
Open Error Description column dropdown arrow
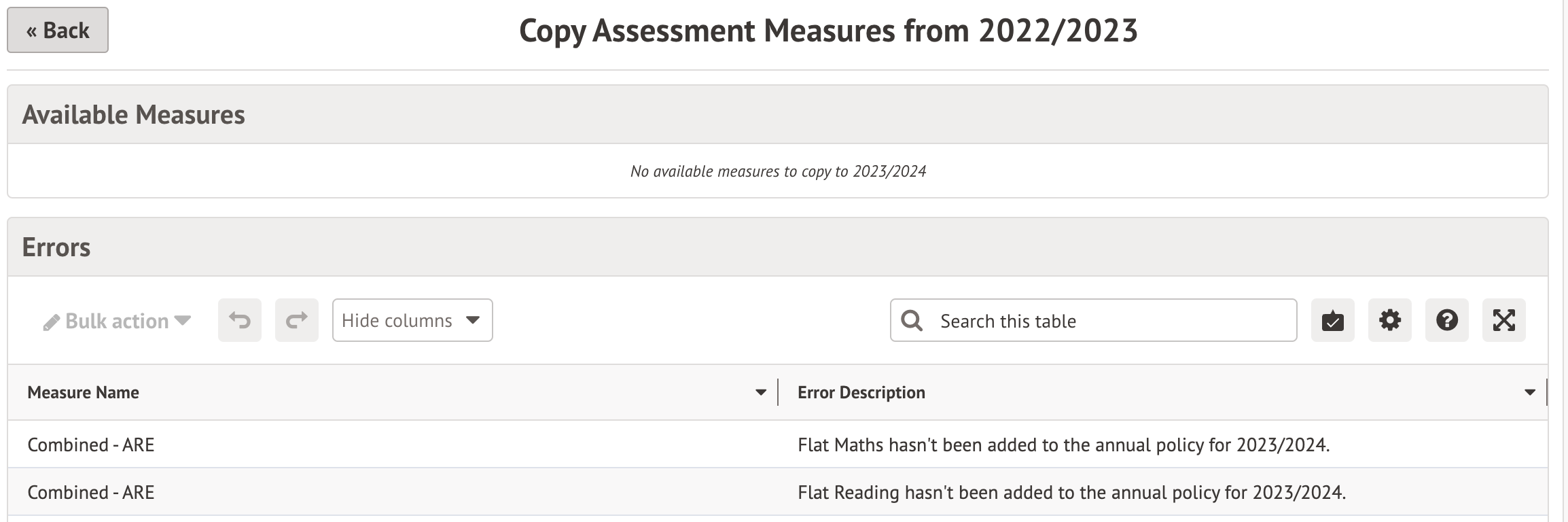[x=1530, y=392]
